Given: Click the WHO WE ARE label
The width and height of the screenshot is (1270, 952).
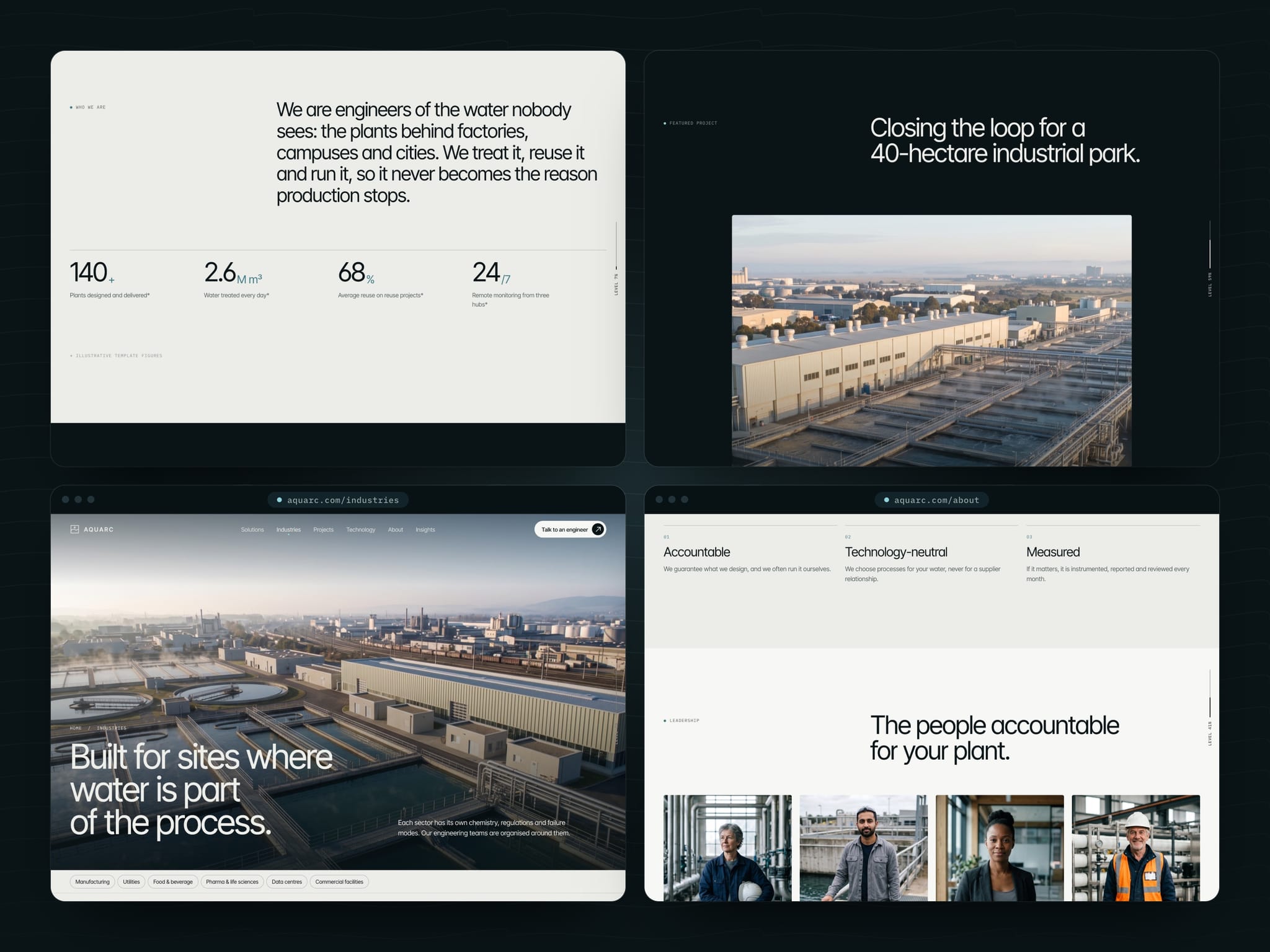Looking at the screenshot, I should tap(88, 107).
